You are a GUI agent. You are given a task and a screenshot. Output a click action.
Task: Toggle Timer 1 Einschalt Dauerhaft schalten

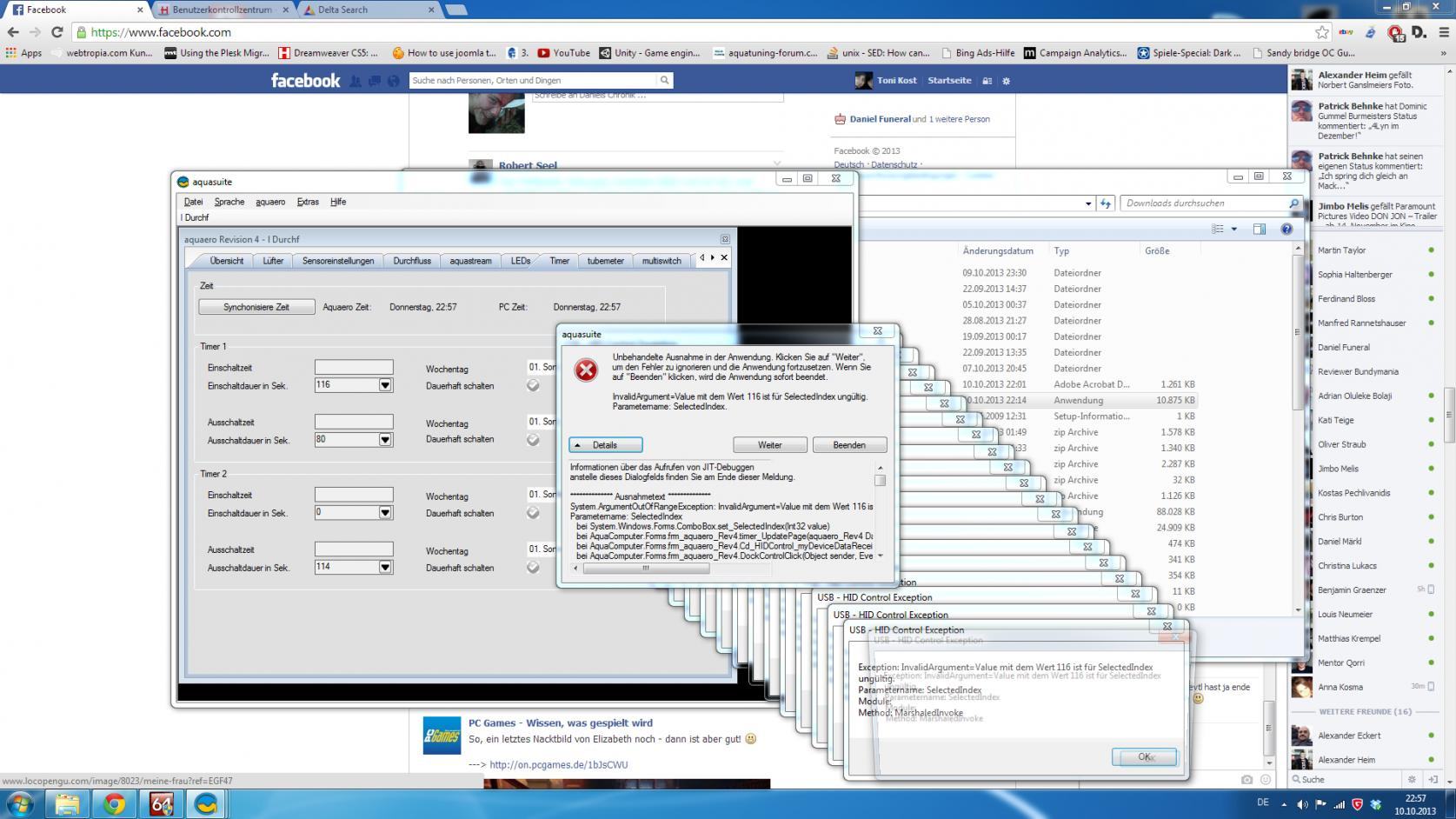pos(533,385)
